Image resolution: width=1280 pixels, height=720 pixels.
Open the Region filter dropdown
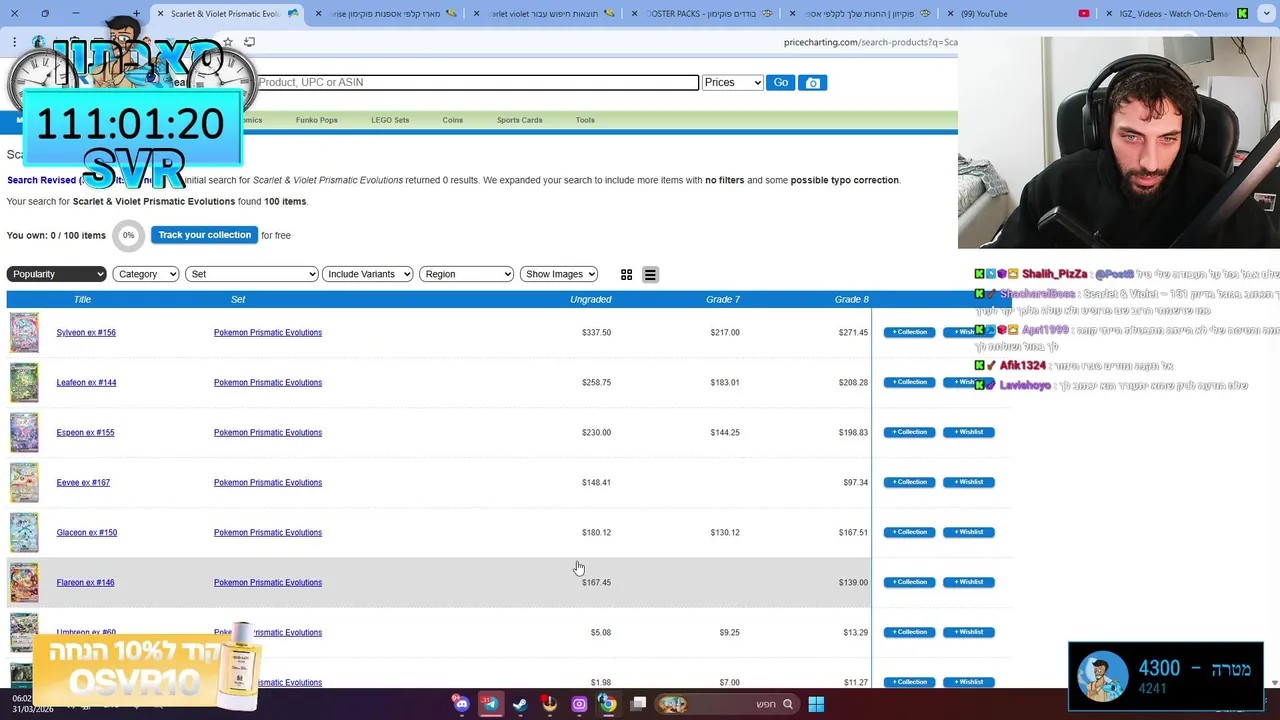[x=466, y=274]
